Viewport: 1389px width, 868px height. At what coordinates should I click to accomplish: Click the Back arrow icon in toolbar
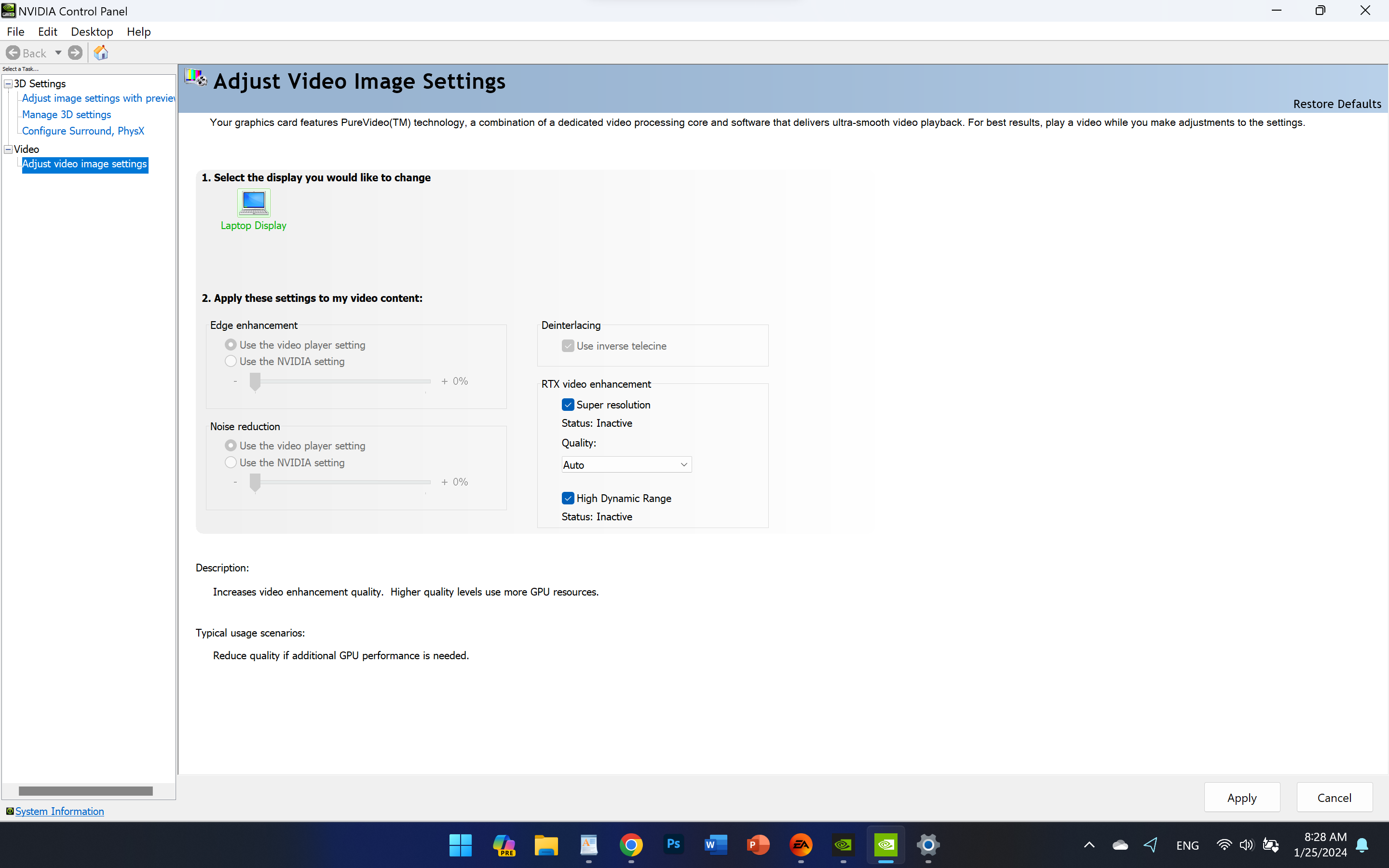[x=13, y=53]
